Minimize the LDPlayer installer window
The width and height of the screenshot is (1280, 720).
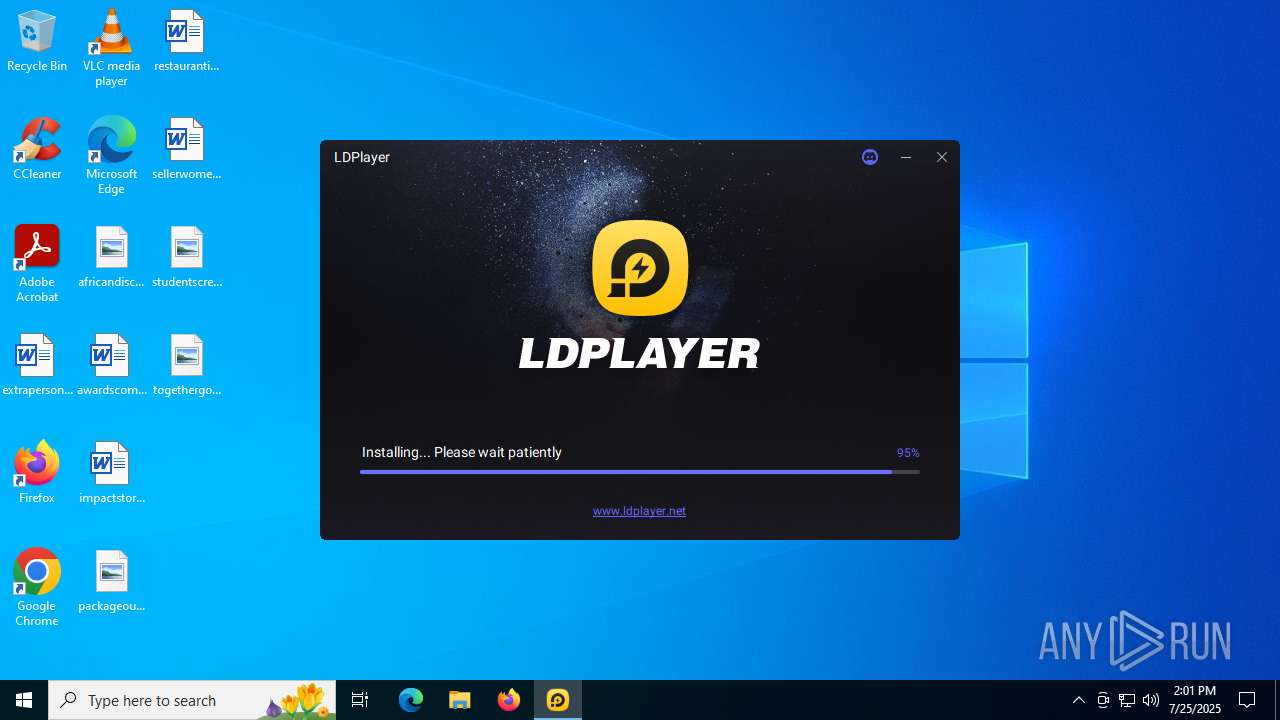pyautogui.click(x=906, y=157)
